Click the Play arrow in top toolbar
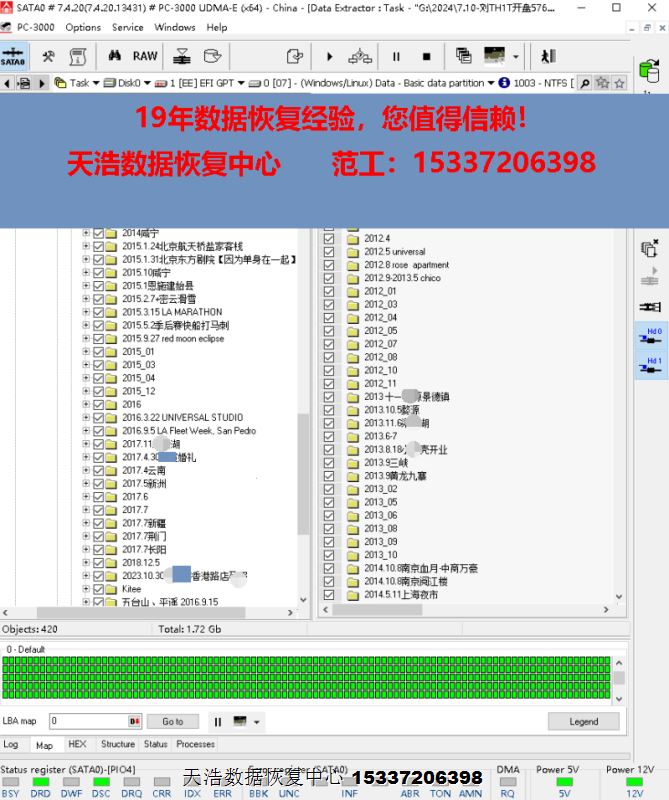Image resolution: width=669 pixels, height=800 pixels. 329,57
